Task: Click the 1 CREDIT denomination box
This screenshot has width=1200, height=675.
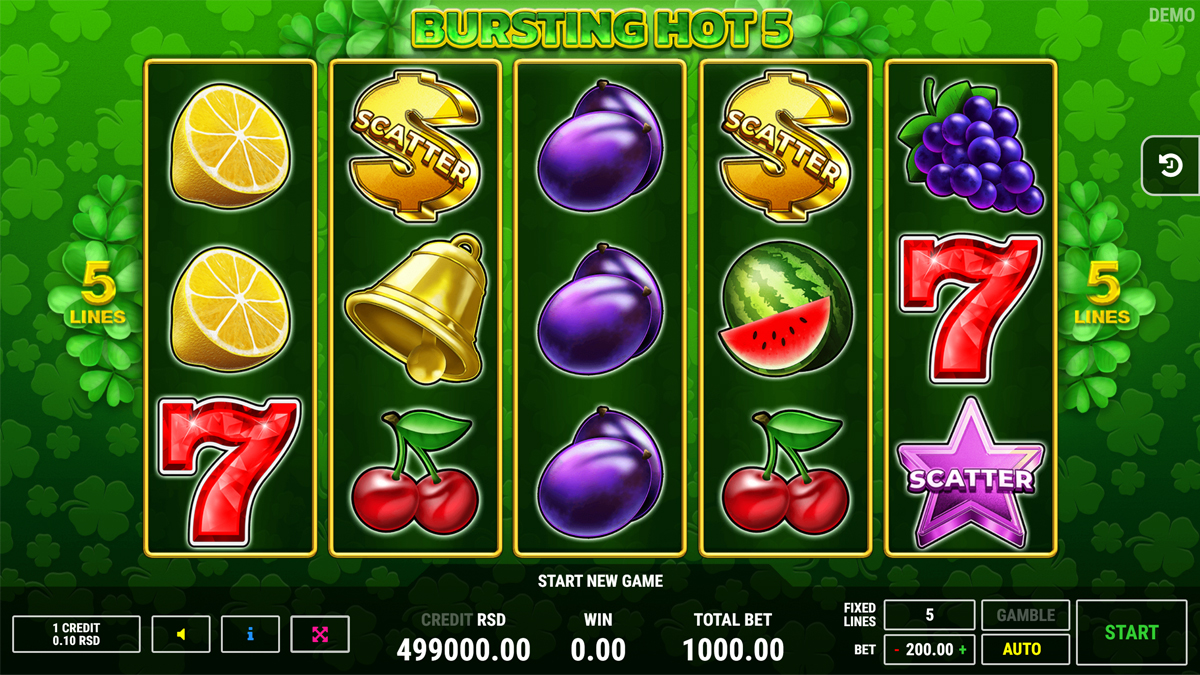Action: point(76,634)
